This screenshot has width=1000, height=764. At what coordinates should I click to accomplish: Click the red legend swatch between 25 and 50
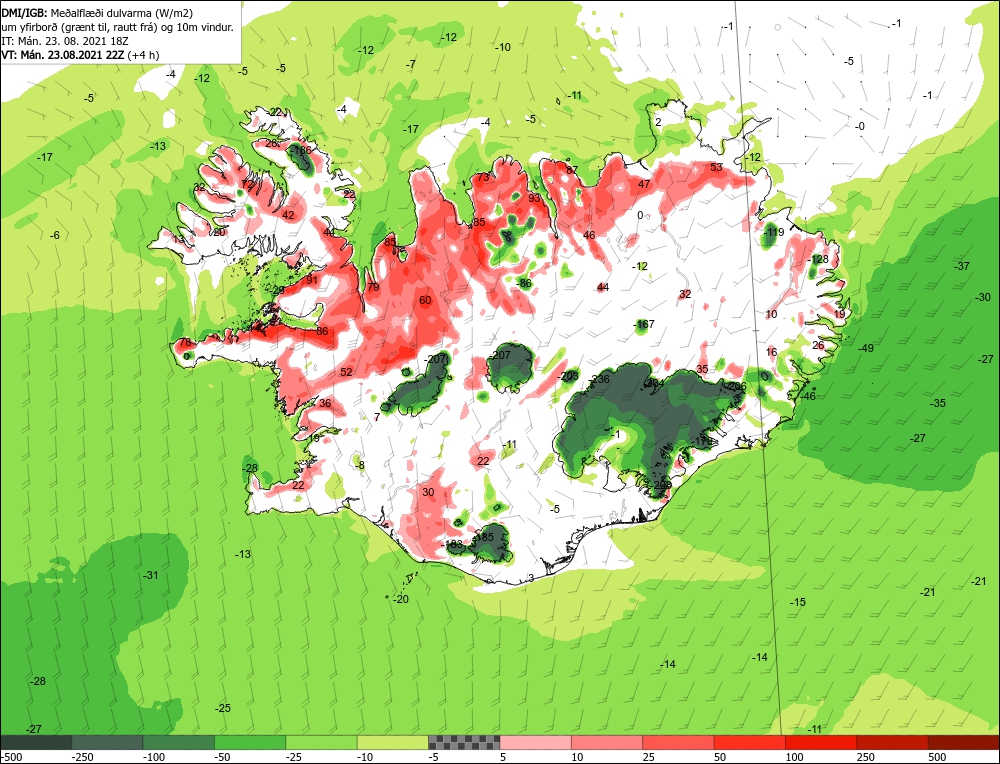coord(679,742)
